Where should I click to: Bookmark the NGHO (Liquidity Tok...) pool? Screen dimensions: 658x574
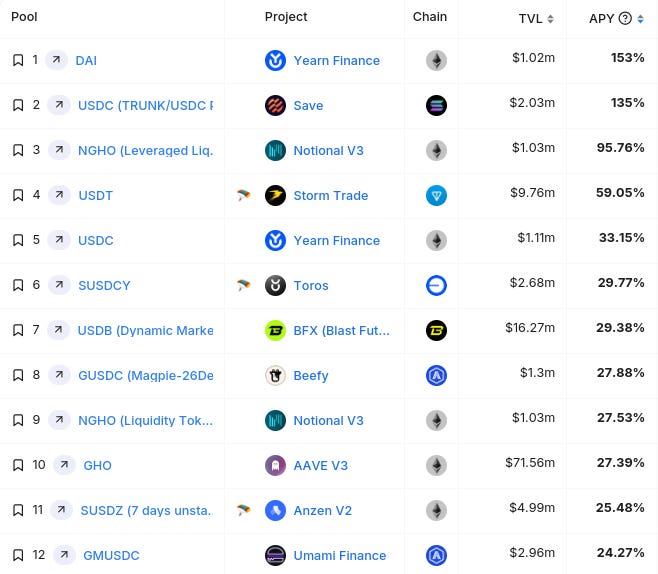18,420
